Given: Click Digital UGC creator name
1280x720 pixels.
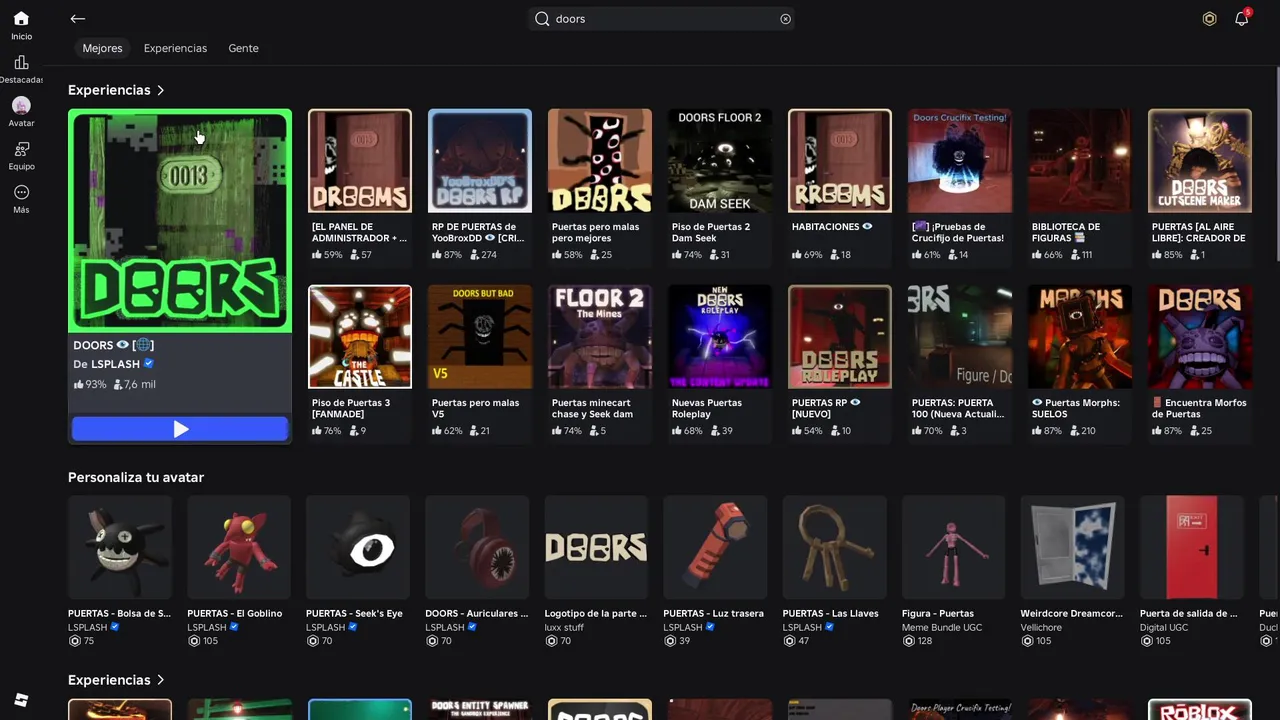Looking at the screenshot, I should pos(1164,628).
